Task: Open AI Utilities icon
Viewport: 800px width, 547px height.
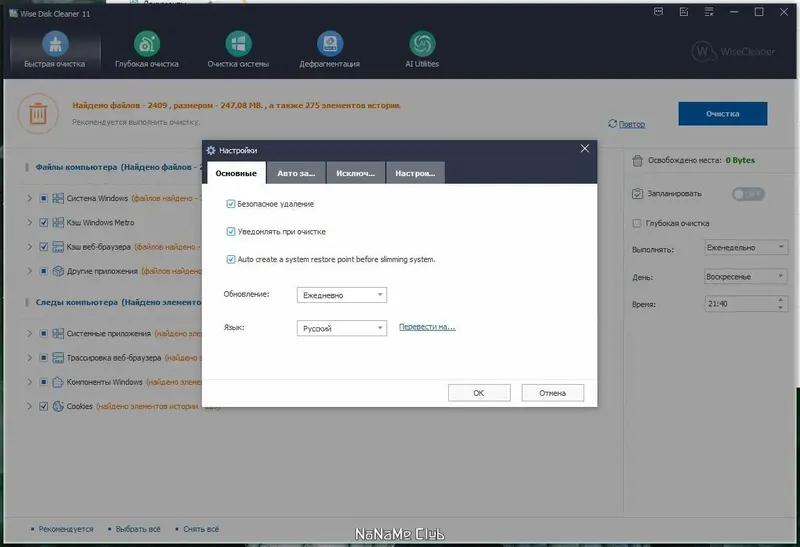Action: (x=422, y=44)
